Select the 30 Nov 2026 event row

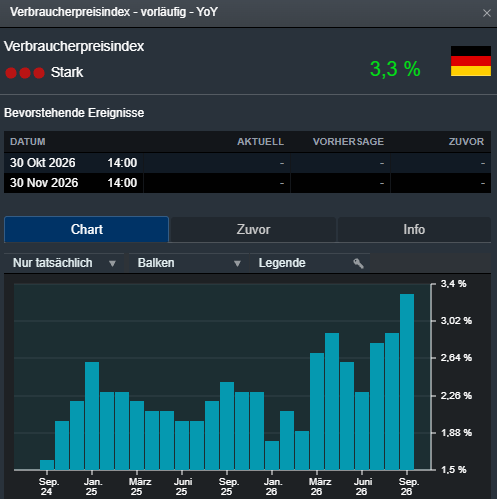247,183
